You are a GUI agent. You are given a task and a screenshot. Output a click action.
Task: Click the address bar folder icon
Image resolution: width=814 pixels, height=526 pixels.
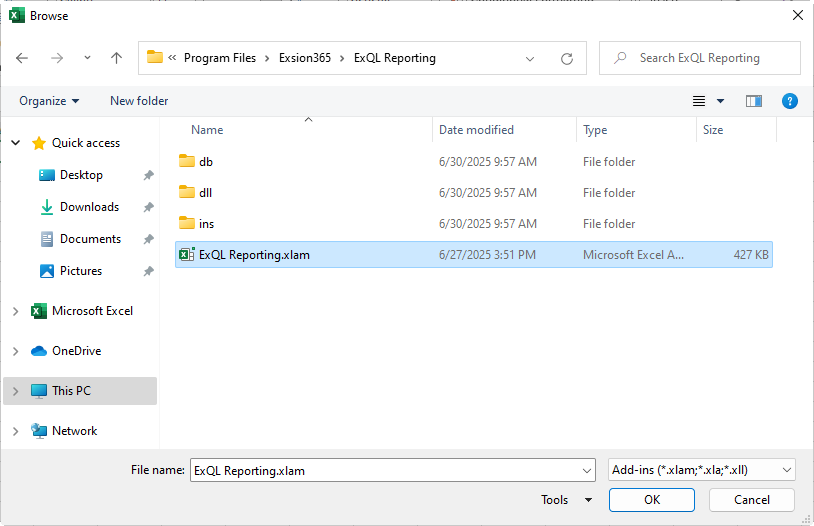coord(155,57)
